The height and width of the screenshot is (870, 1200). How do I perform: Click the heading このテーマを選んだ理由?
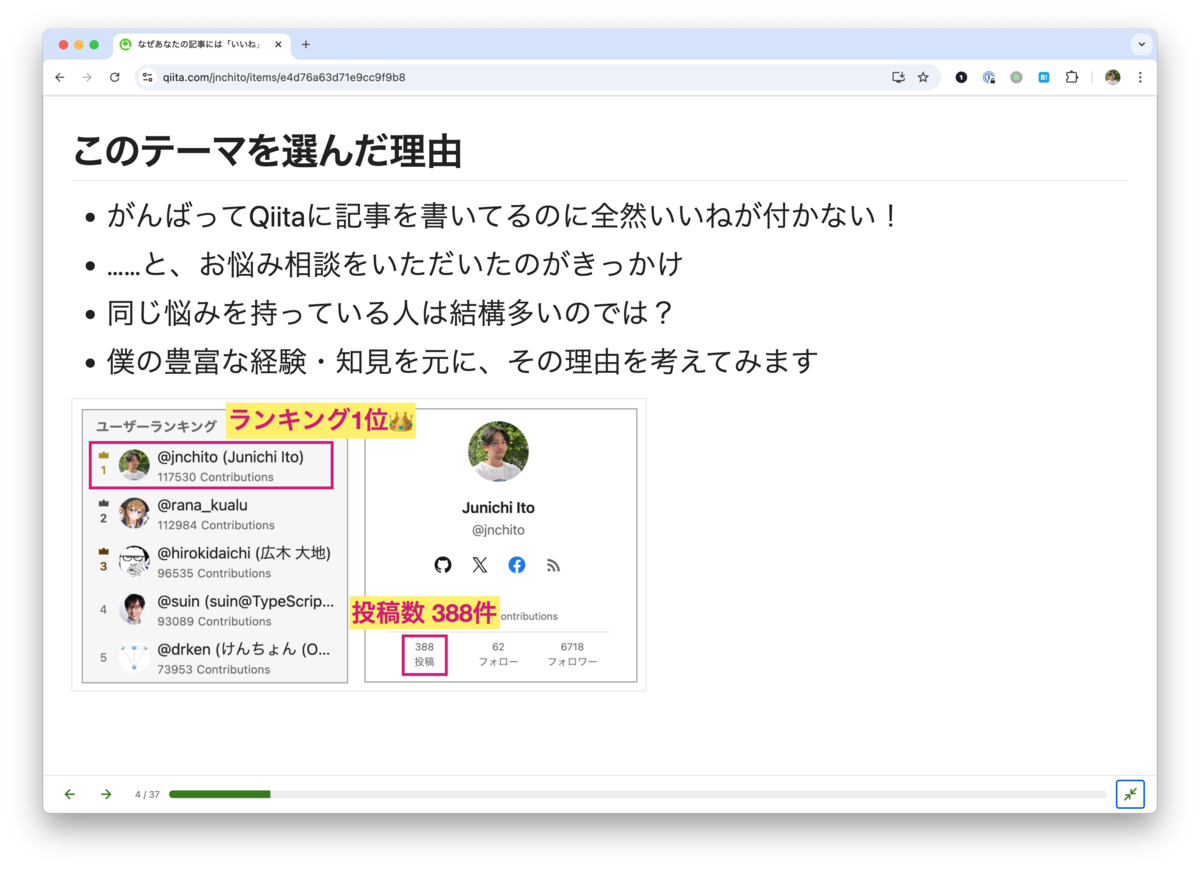pos(267,151)
